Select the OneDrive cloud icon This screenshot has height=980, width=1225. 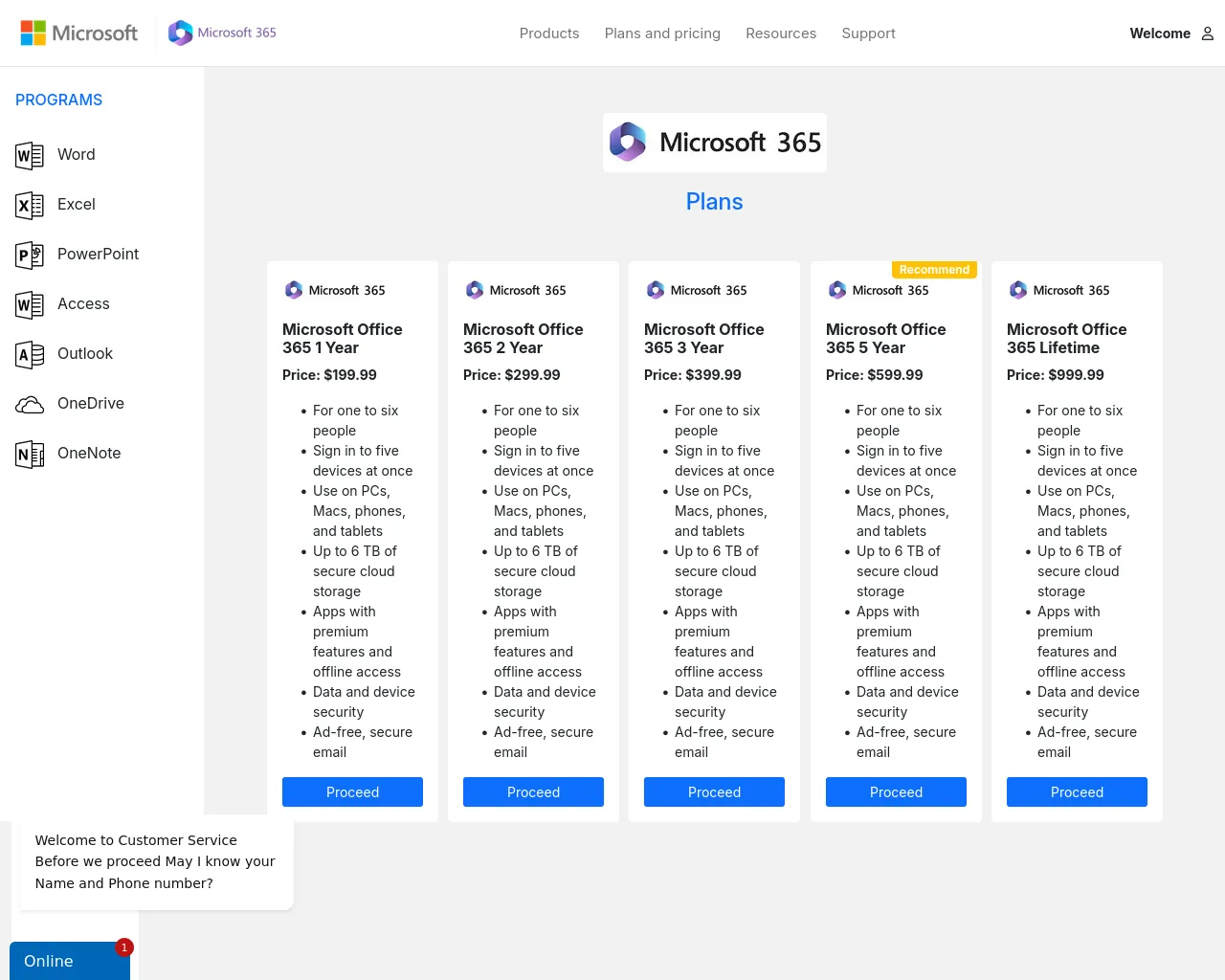30,404
